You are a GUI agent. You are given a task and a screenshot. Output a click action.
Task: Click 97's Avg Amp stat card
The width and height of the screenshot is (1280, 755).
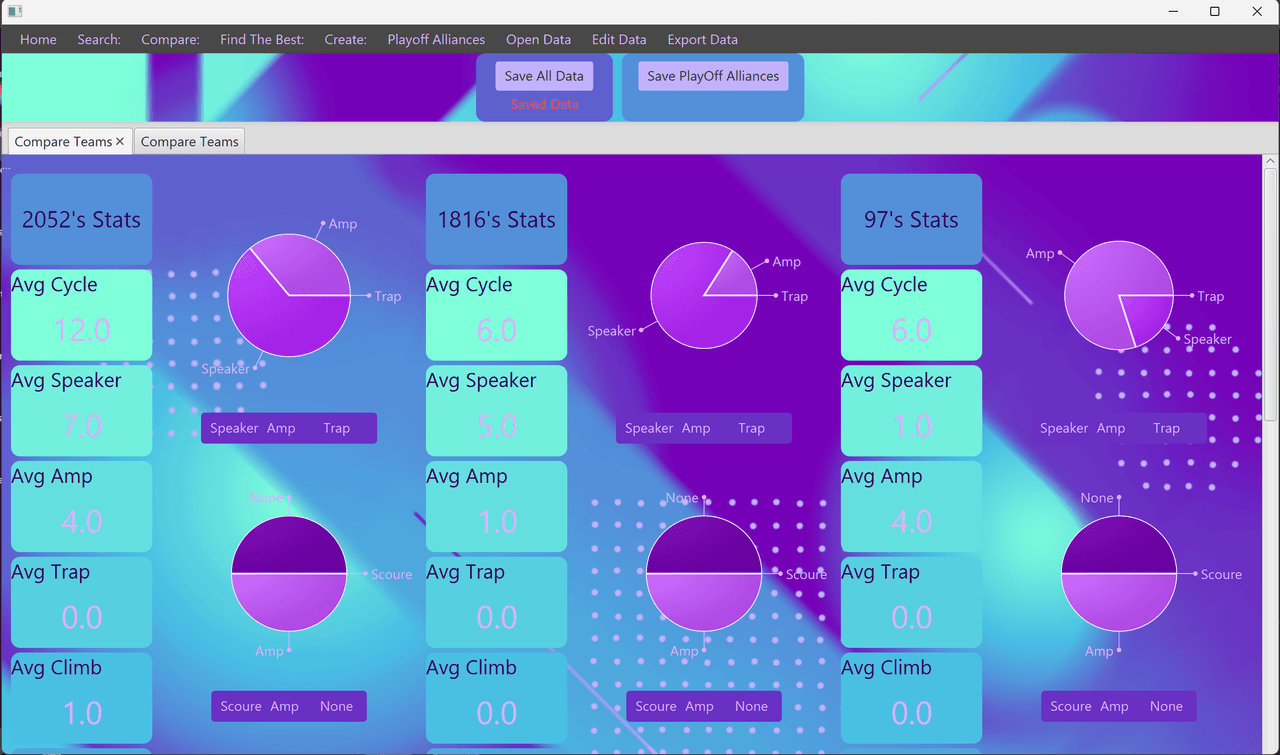pyautogui.click(x=911, y=506)
